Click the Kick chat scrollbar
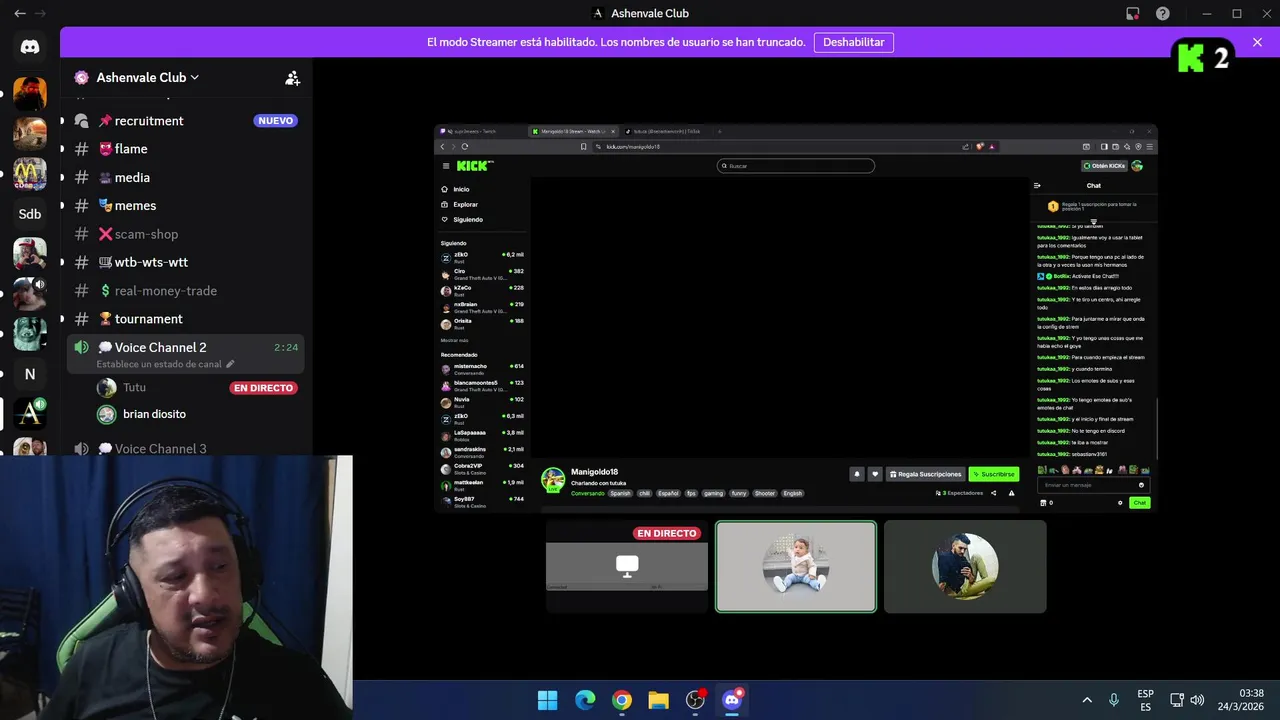Screen dimensions: 1280x720 point(1156,427)
